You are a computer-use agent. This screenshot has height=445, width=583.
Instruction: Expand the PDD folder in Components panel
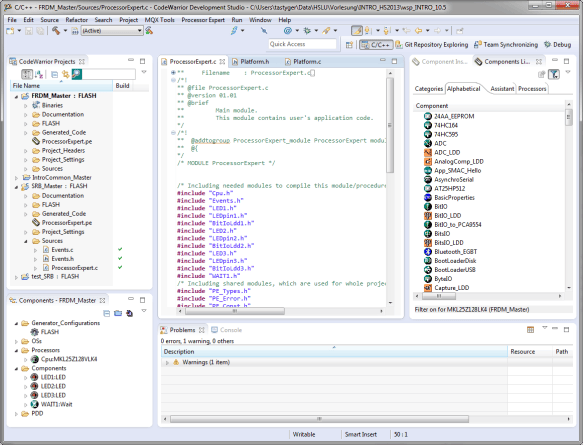pyautogui.click(x=16, y=414)
